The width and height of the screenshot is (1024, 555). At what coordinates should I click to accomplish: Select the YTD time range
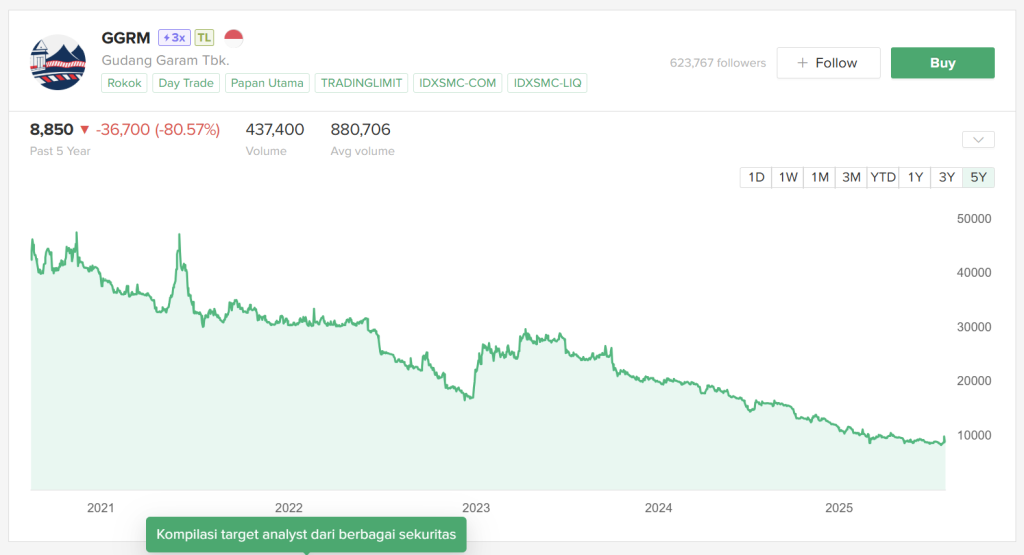click(x=883, y=178)
